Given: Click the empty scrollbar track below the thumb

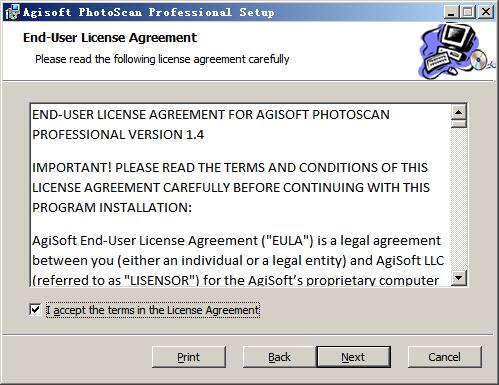Looking at the screenshot, I should pyautogui.click(x=459, y=199).
